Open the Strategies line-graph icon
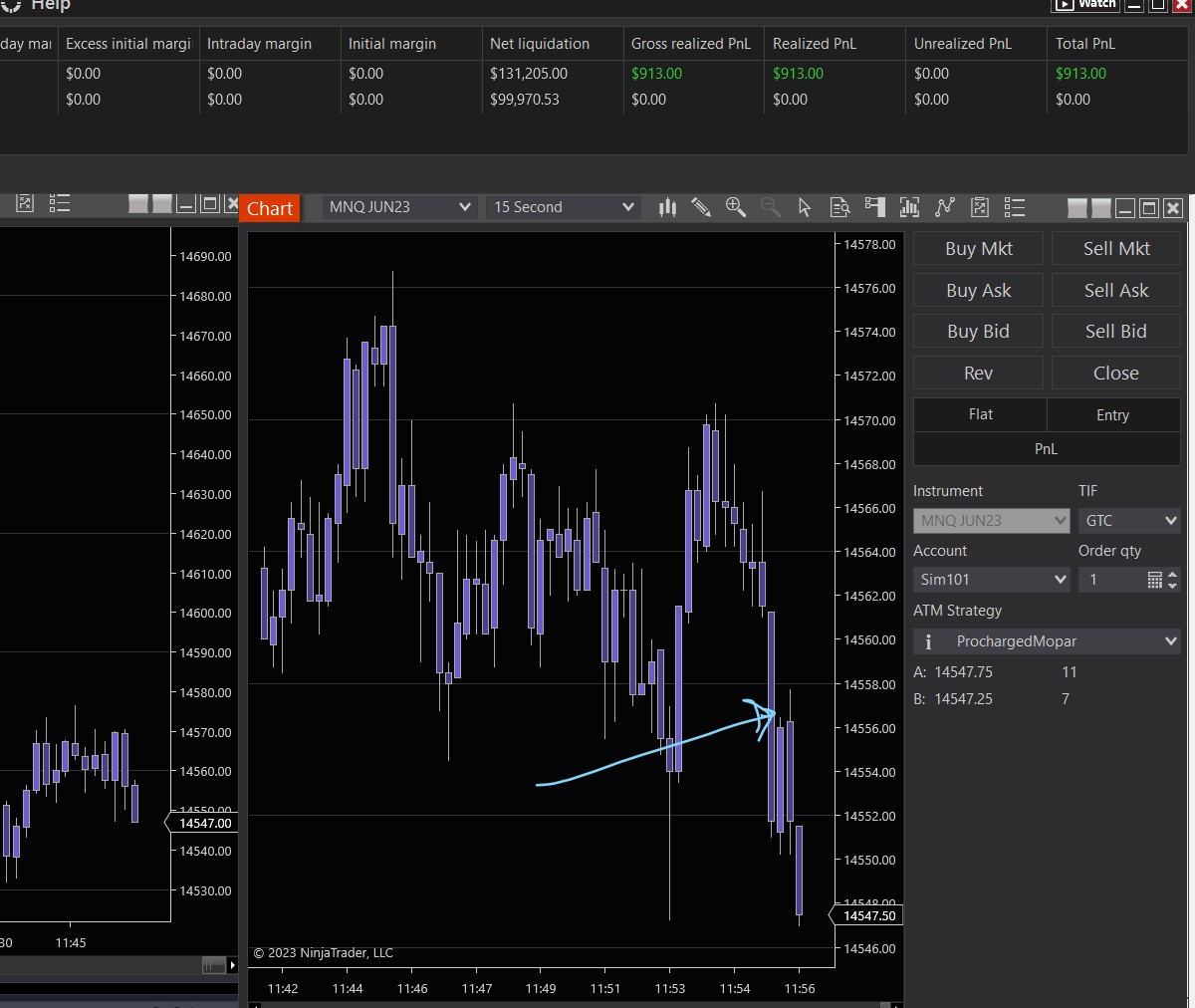 [945, 207]
